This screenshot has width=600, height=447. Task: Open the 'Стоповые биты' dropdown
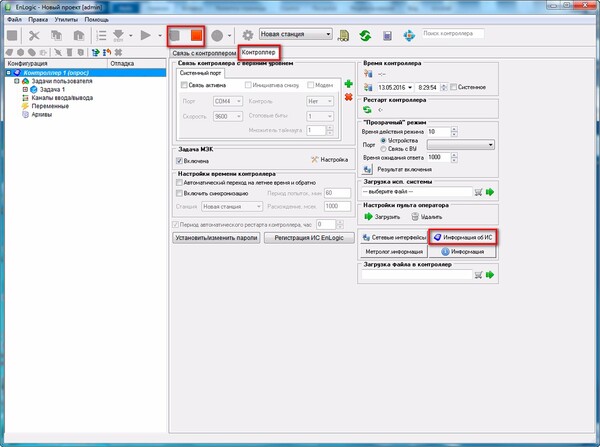click(320, 116)
